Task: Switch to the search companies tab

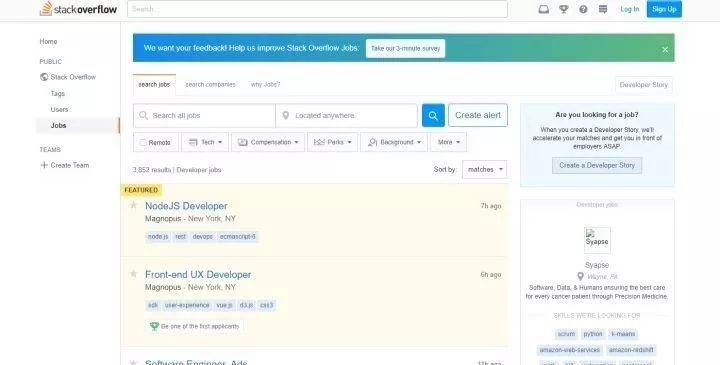Action: 210,84
